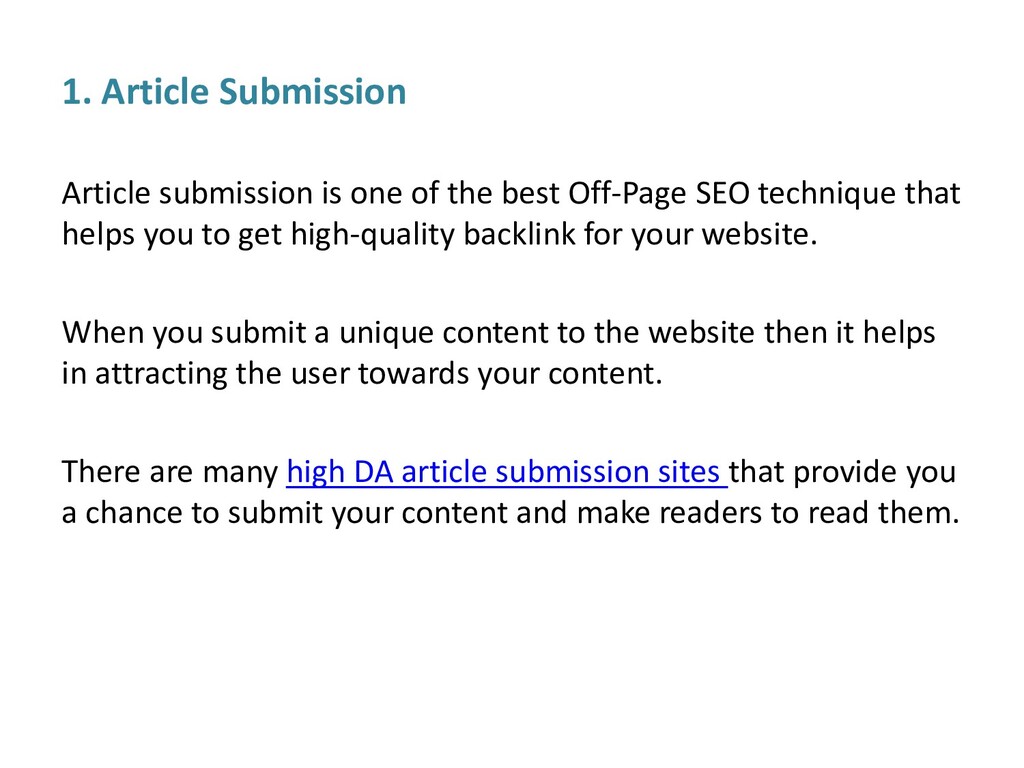Screen dimensions: 1024x768
Task: Click the 'high-quality' text
Action: point(372,234)
